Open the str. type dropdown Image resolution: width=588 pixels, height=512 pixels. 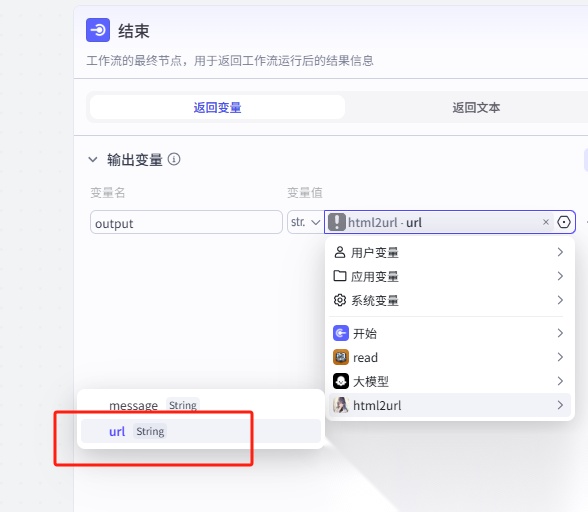point(305,222)
